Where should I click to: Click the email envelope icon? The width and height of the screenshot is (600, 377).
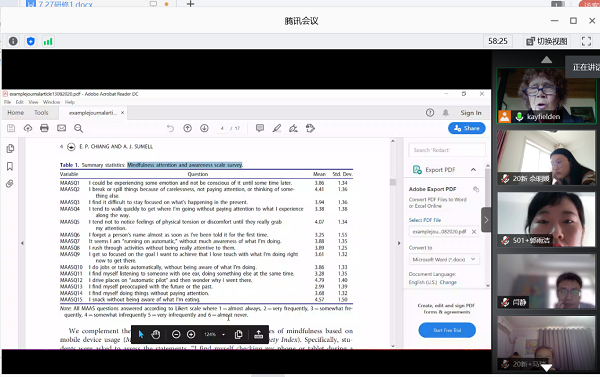pyautogui.click(x=61, y=128)
